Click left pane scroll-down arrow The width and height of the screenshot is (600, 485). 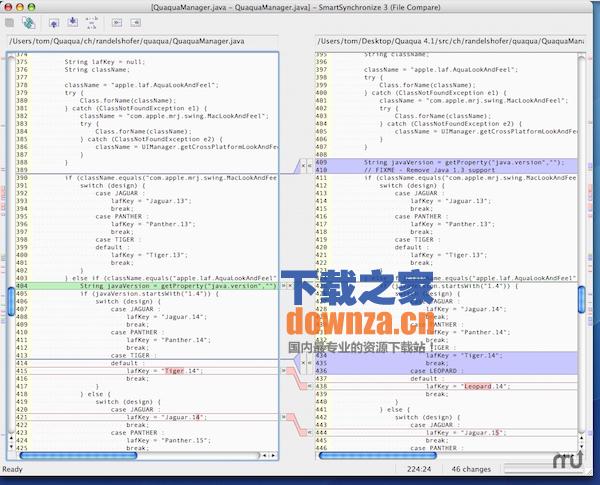tap(11, 446)
